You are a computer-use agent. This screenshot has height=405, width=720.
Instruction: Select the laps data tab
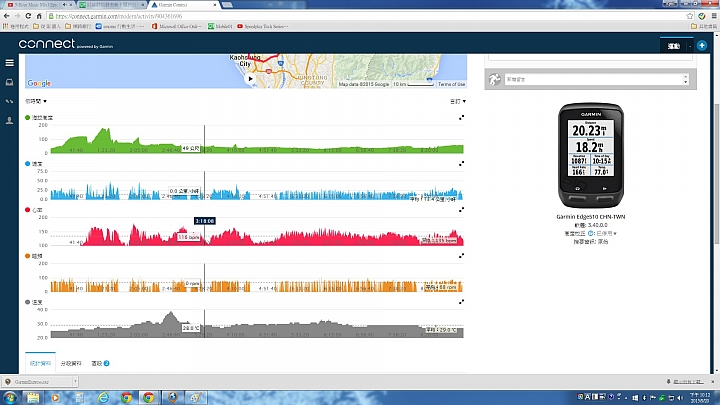click(71, 363)
